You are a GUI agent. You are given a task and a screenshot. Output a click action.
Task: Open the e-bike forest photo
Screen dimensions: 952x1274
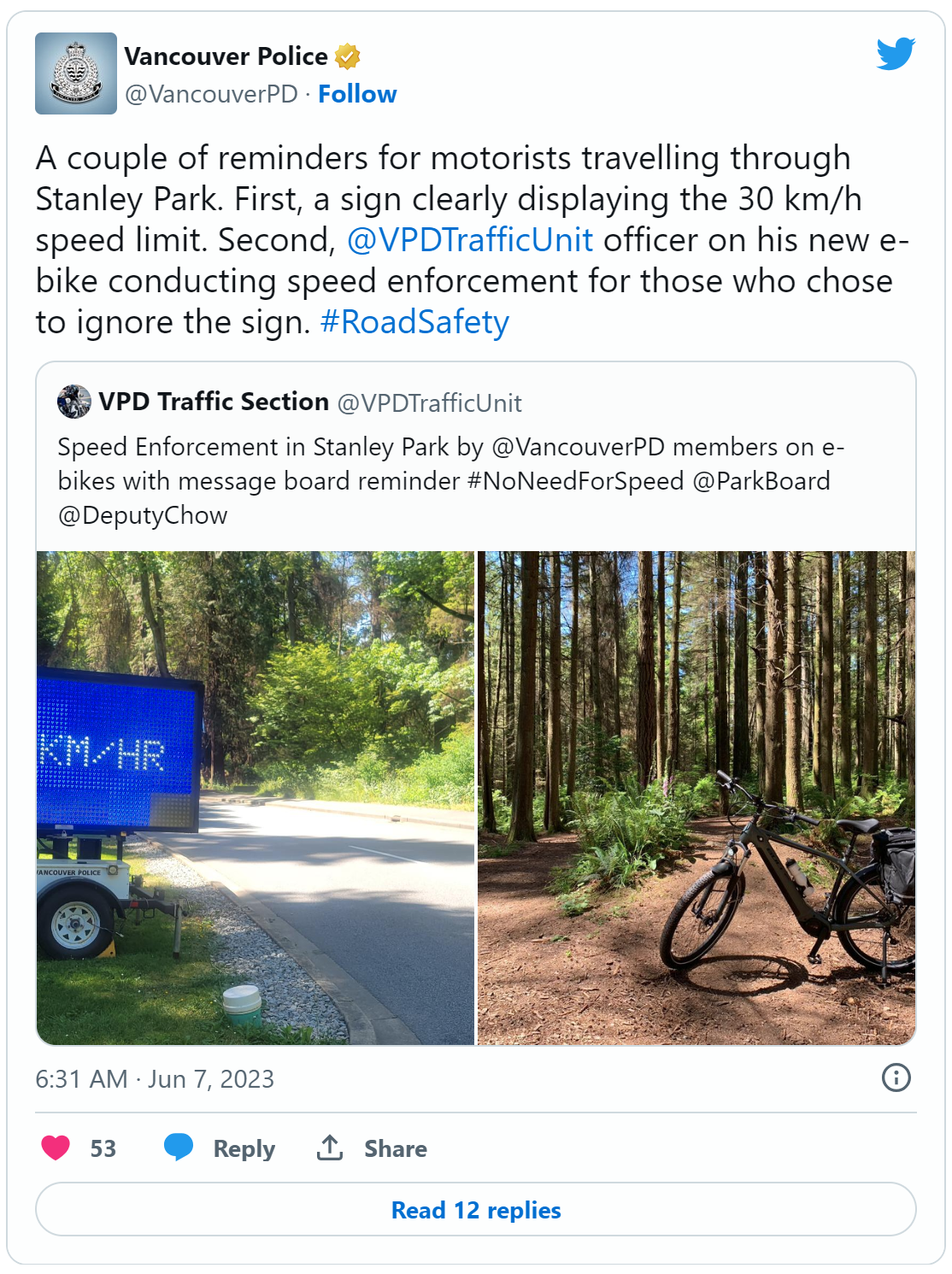(696, 797)
